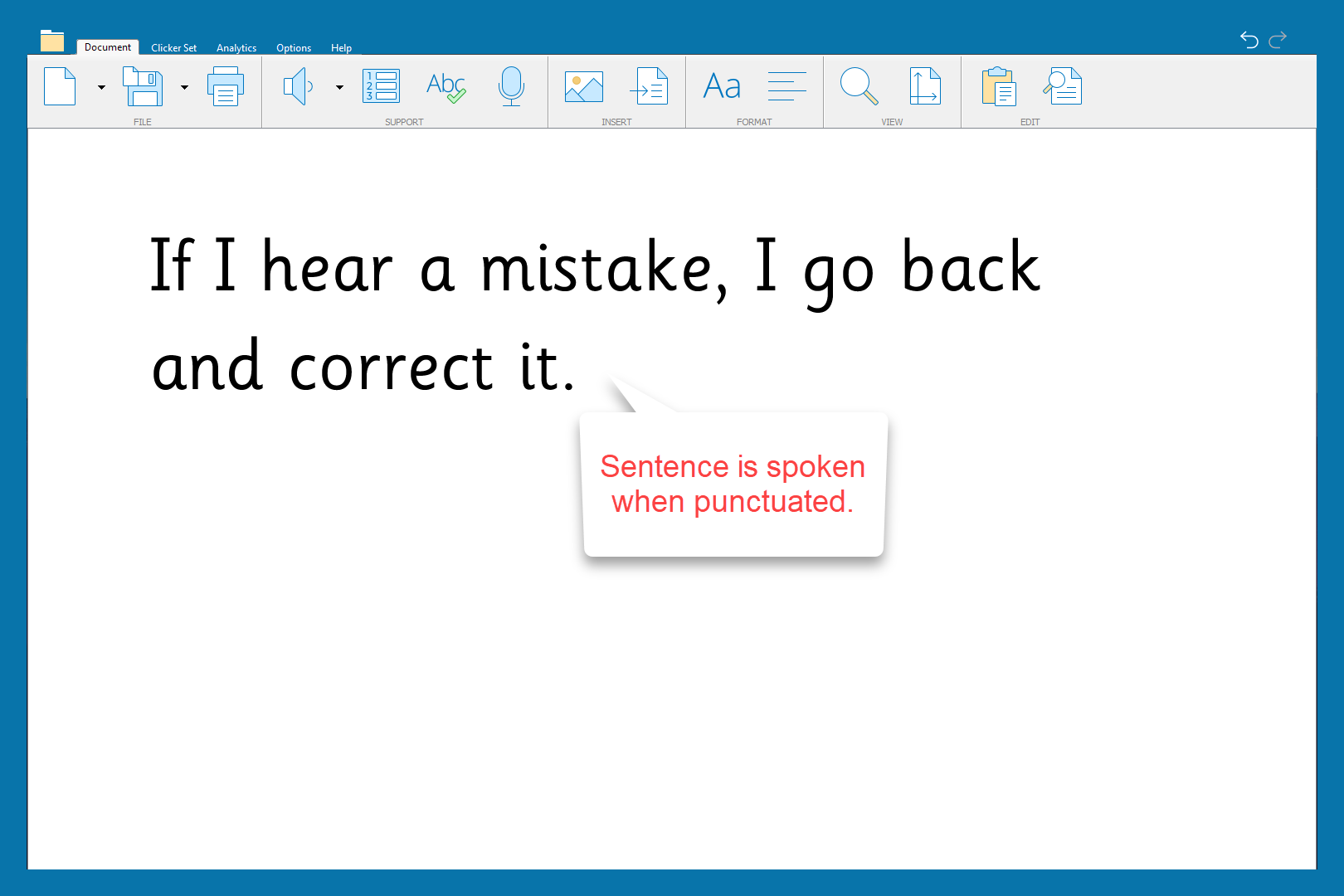Click the Print icon
1344x896 pixels.
(226, 86)
